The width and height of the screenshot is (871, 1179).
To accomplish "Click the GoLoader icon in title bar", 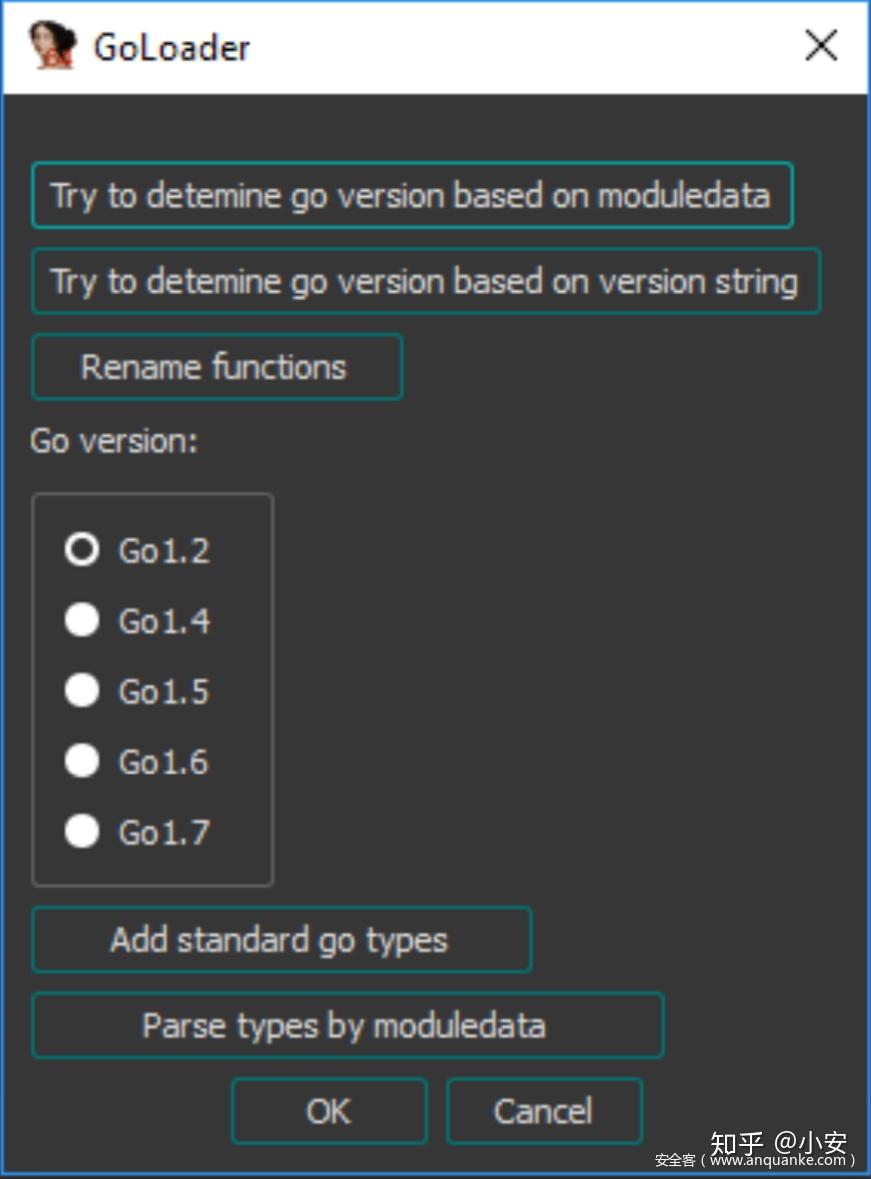I will pos(52,47).
